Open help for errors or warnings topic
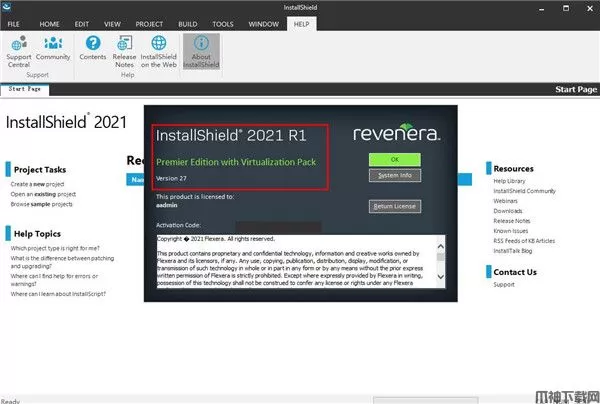Viewport: 600px width, 404px height. [x=54, y=280]
